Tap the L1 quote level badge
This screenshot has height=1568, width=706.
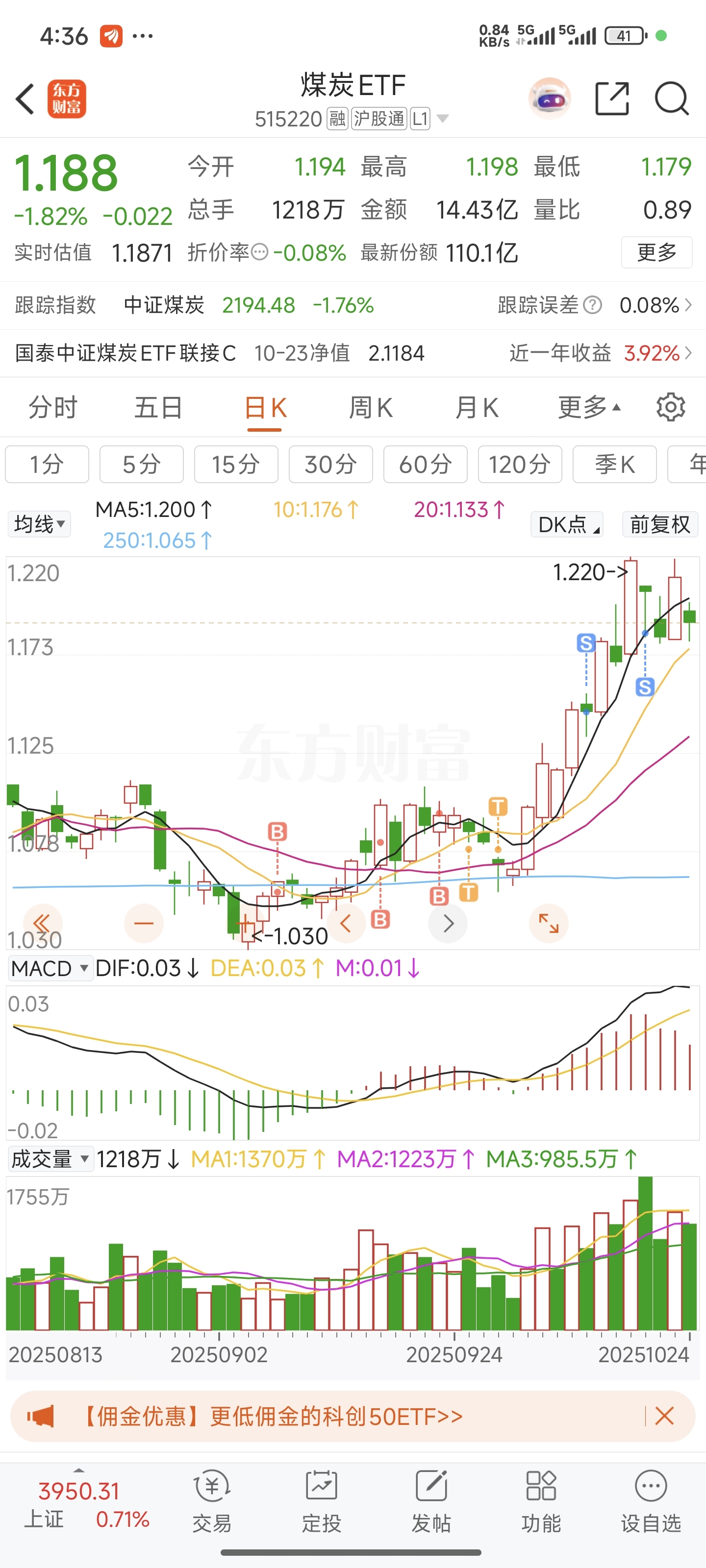point(420,119)
